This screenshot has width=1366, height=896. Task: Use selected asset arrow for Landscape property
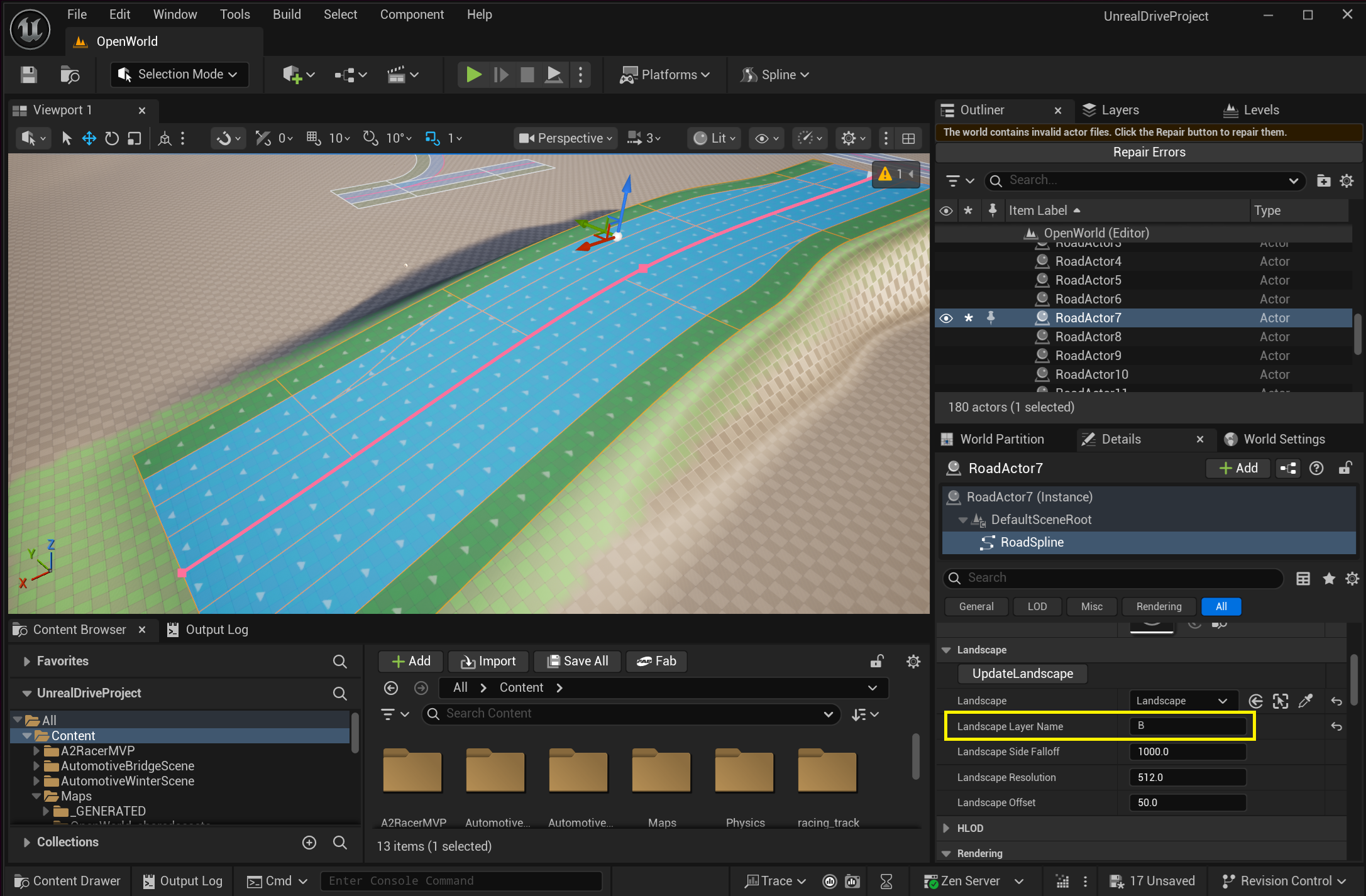[1256, 701]
